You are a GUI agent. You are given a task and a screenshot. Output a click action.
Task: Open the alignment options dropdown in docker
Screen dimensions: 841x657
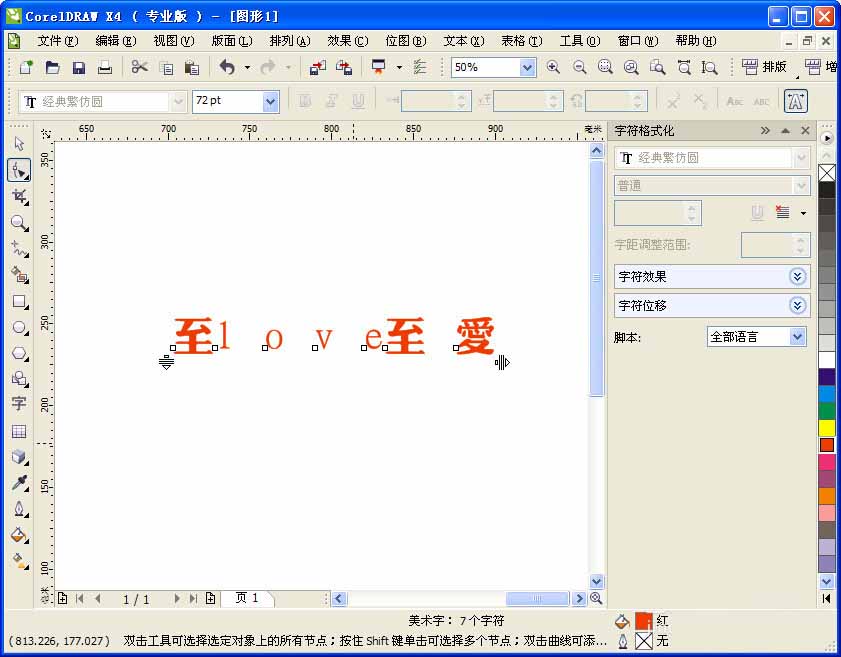(x=803, y=213)
